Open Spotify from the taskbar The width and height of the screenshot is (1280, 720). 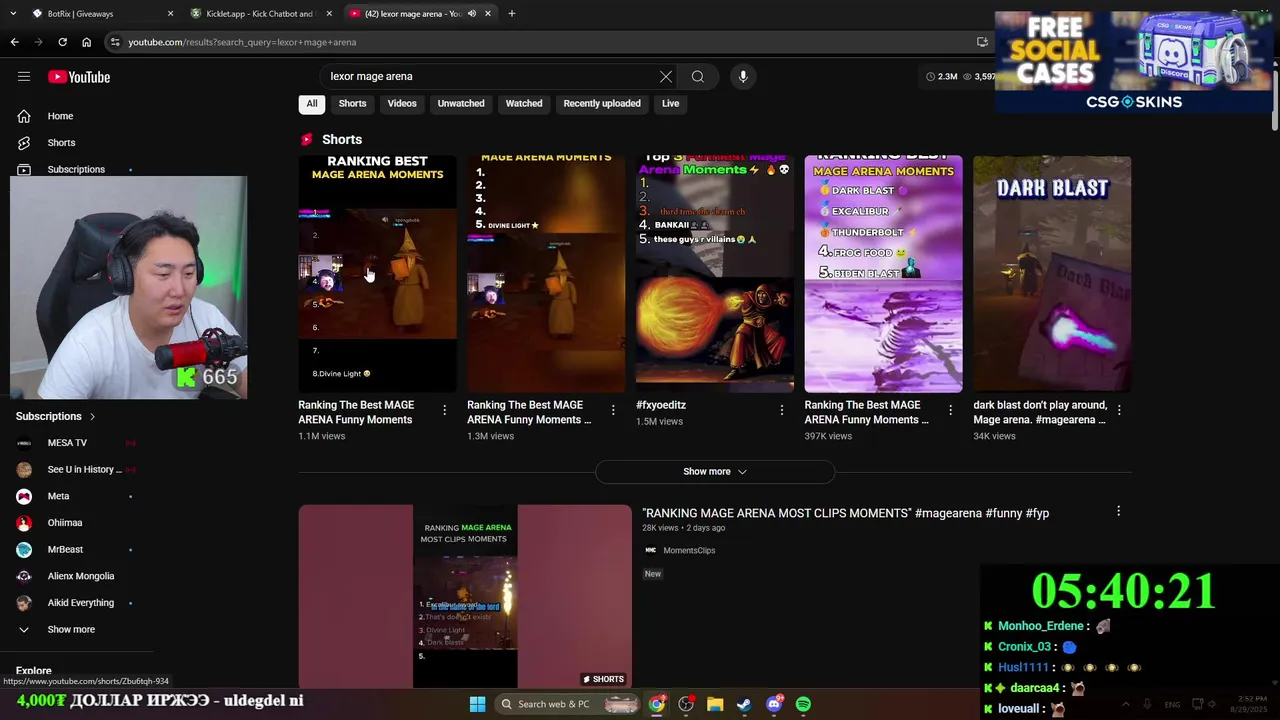coord(803,704)
